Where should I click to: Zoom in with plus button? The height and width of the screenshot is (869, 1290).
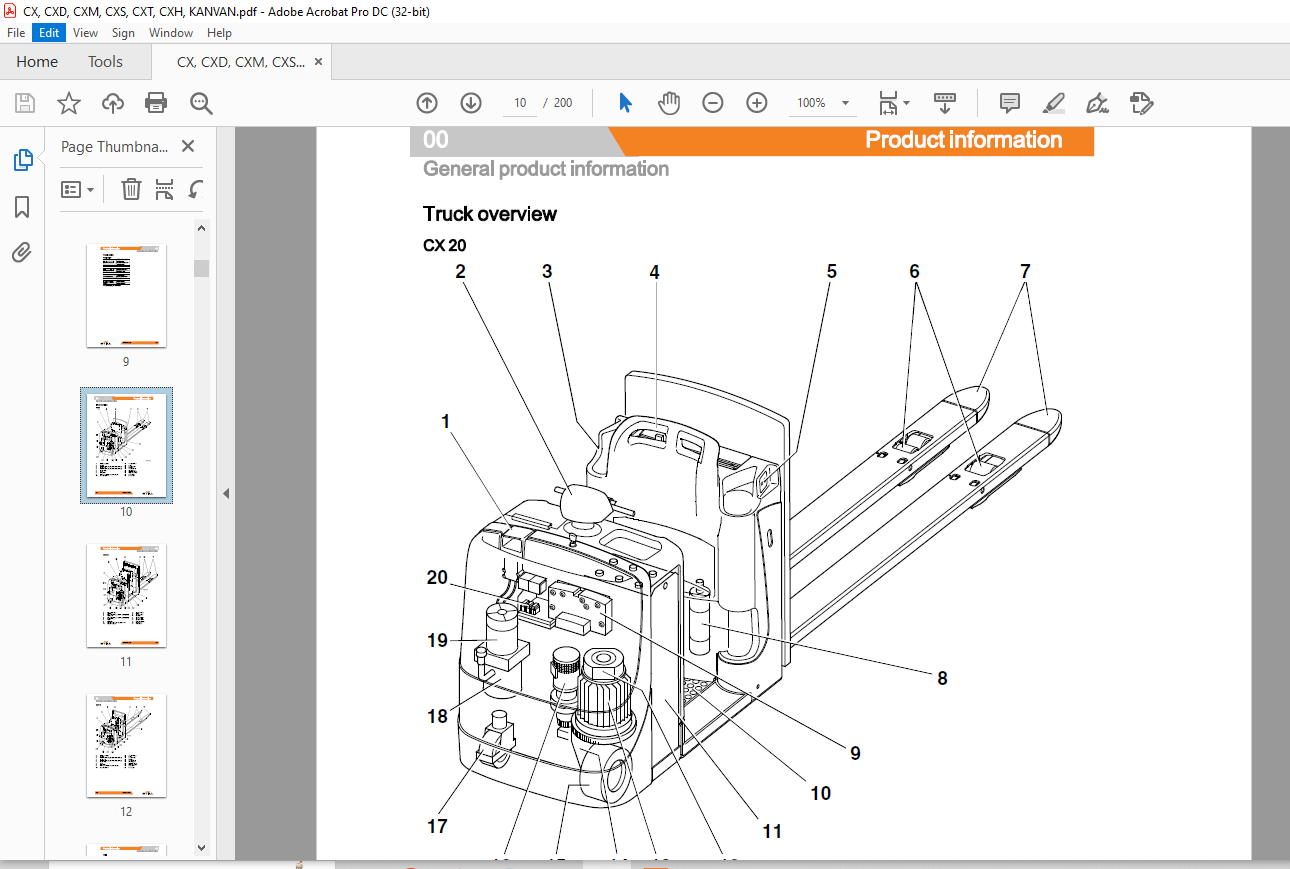tap(757, 103)
